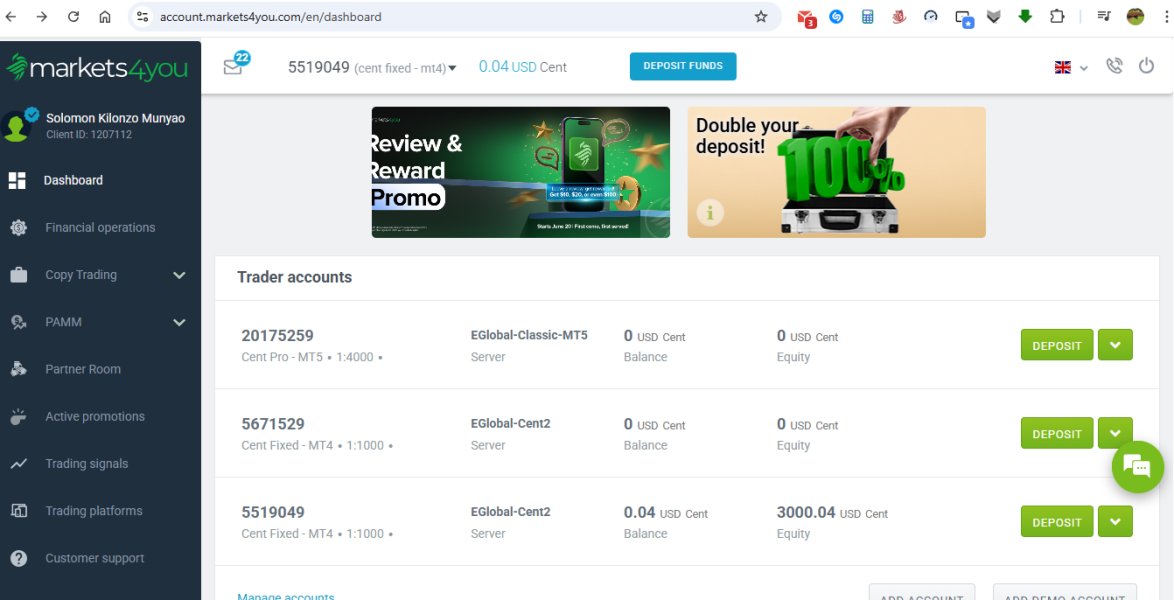This screenshot has height=600, width=1174.
Task: Bookmark this page with the star icon
Action: [x=761, y=16]
